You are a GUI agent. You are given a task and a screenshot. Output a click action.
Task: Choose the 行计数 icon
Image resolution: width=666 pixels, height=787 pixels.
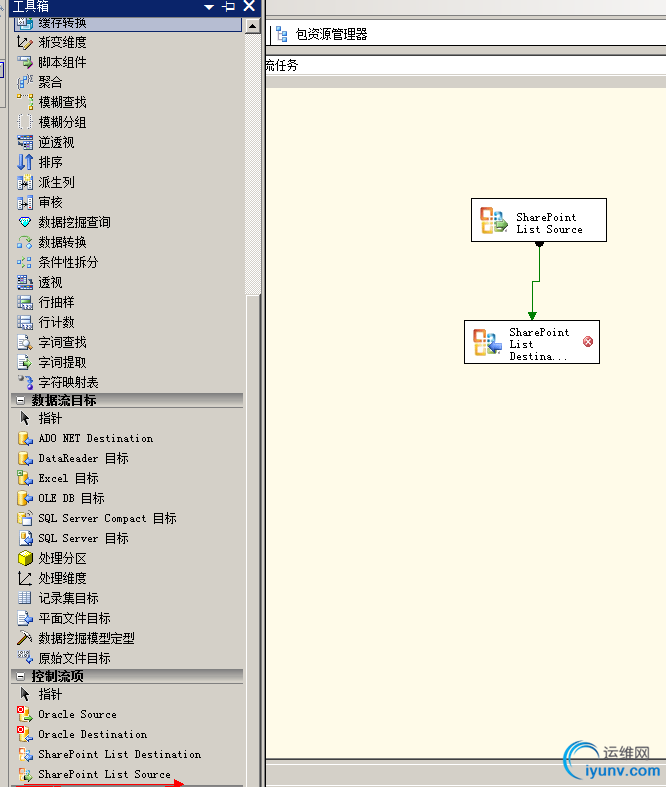(x=25, y=322)
